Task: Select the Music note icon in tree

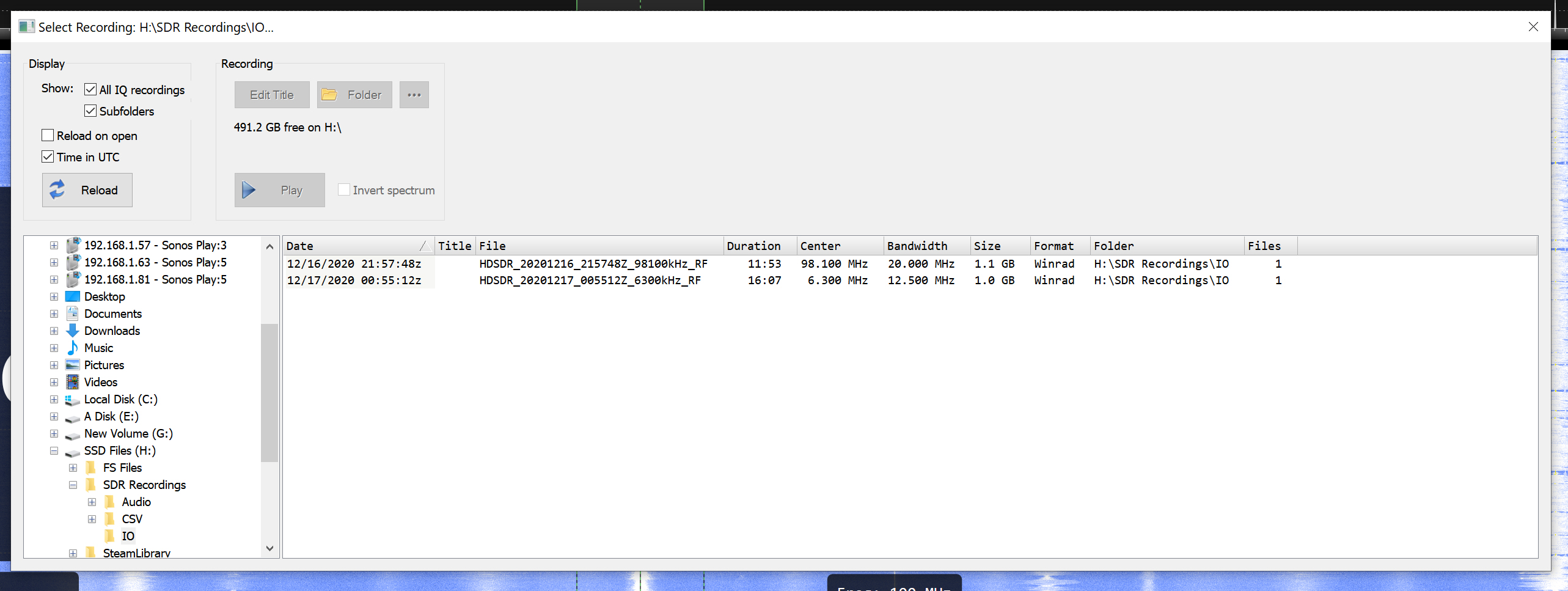Action: tap(72, 348)
